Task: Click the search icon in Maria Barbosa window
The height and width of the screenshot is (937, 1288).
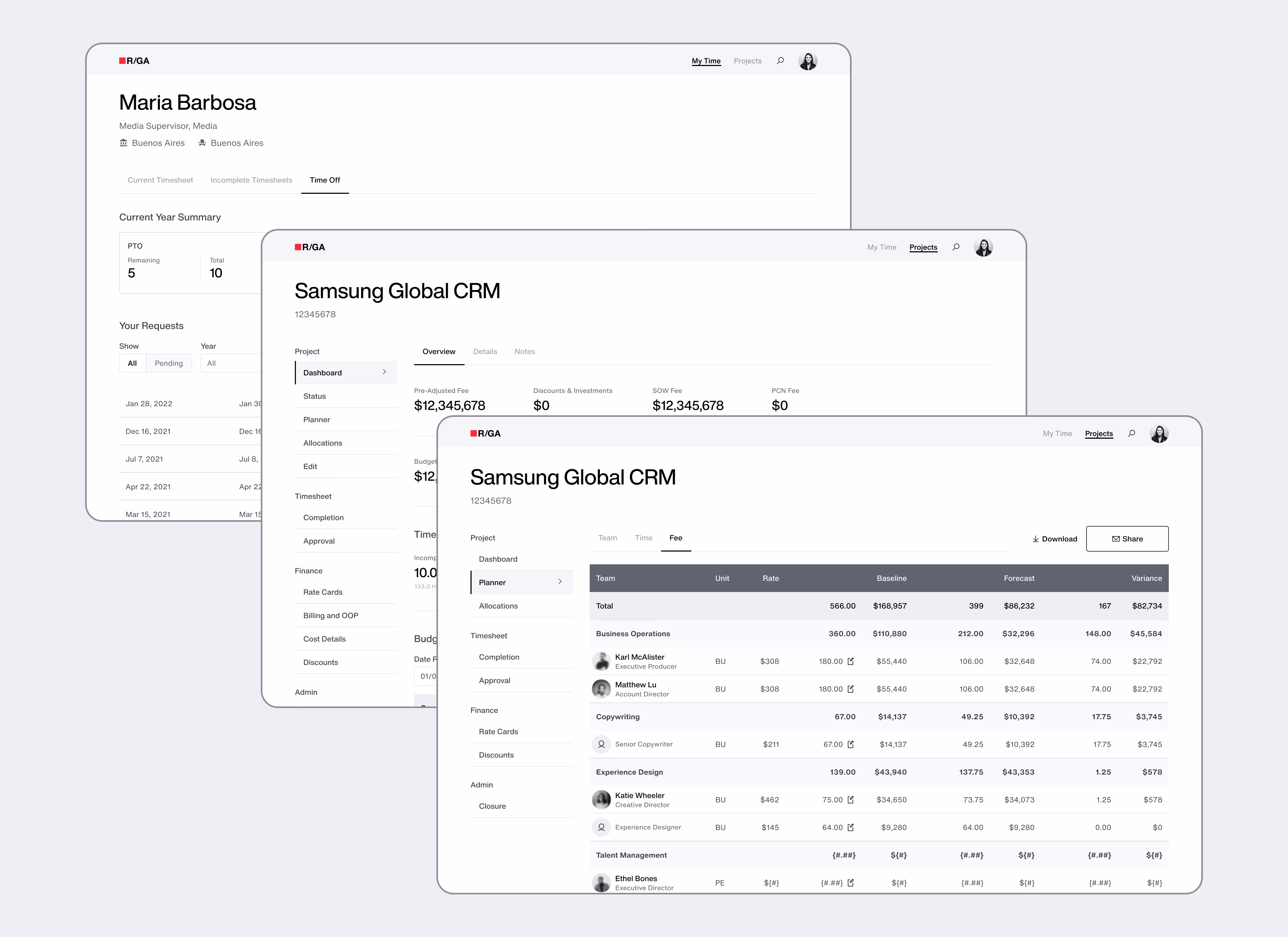Action: pyautogui.click(x=780, y=61)
